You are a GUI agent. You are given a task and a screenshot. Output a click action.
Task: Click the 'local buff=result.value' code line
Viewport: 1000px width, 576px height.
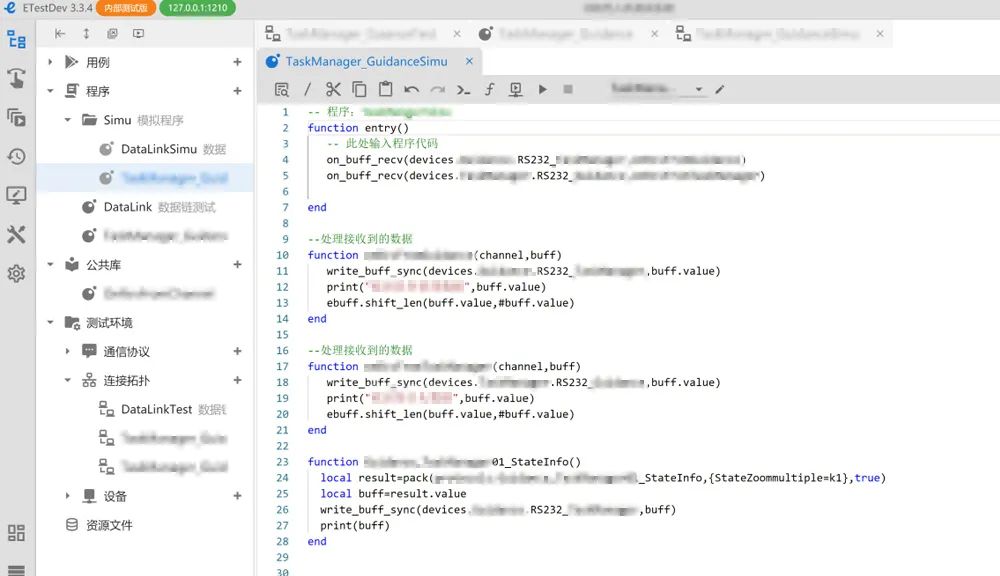pyautogui.click(x=393, y=494)
